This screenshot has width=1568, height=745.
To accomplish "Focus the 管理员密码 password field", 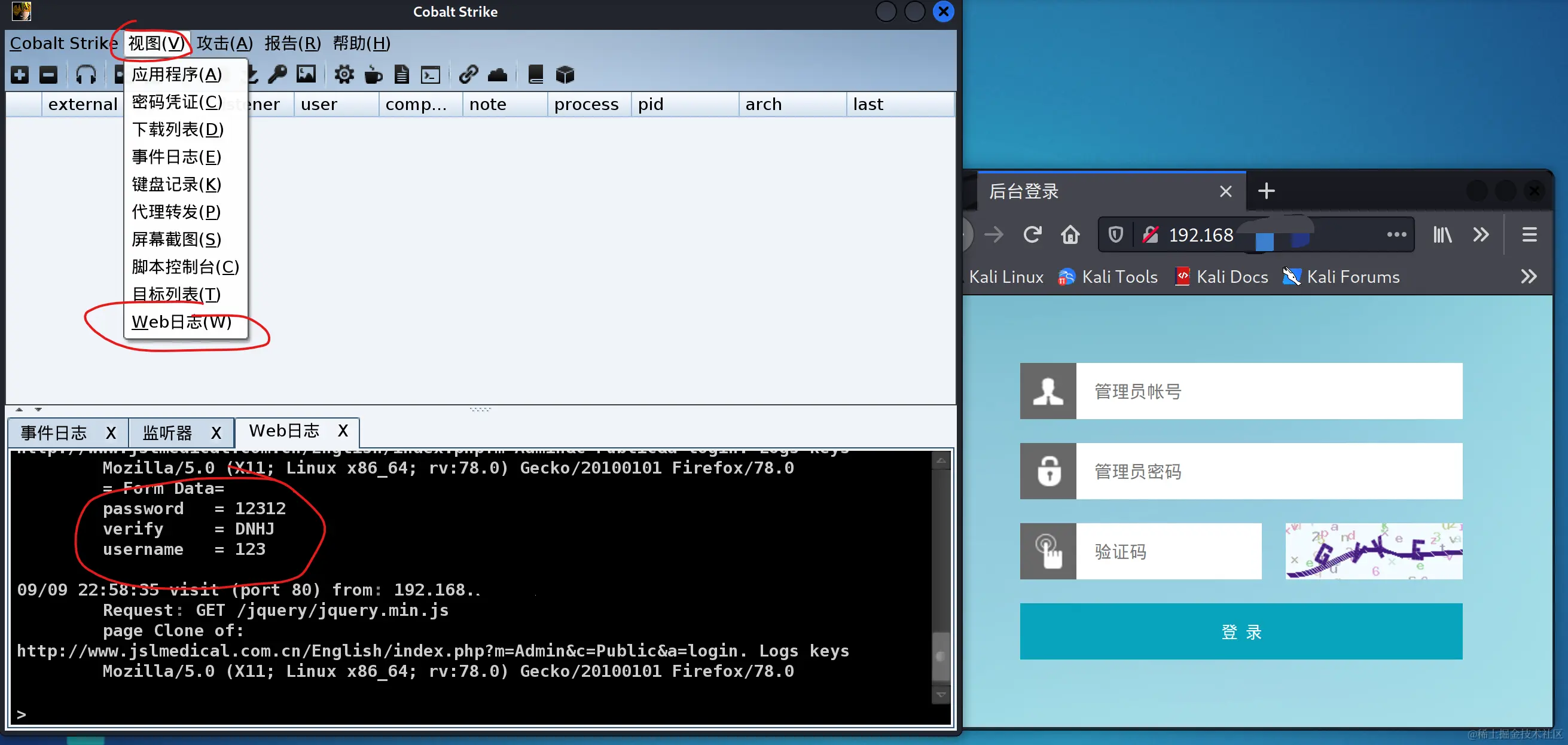I will 1269,471.
